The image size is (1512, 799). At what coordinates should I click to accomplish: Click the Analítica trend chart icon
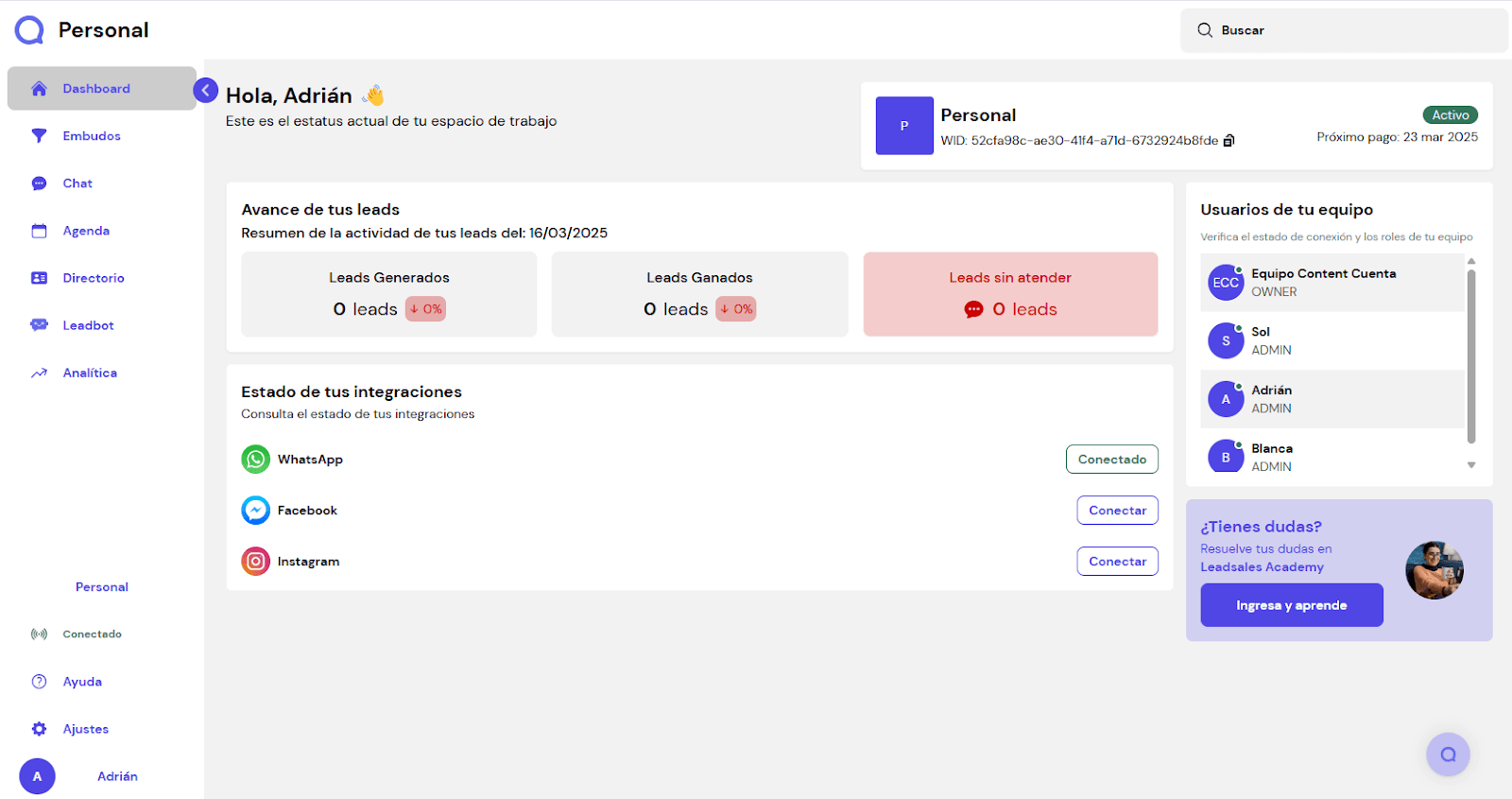pyautogui.click(x=39, y=373)
